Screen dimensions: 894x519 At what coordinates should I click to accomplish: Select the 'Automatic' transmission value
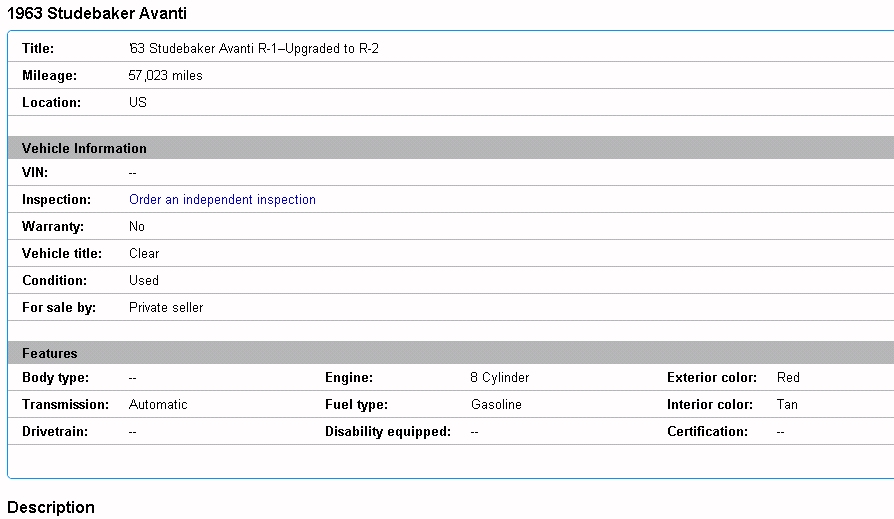point(158,404)
